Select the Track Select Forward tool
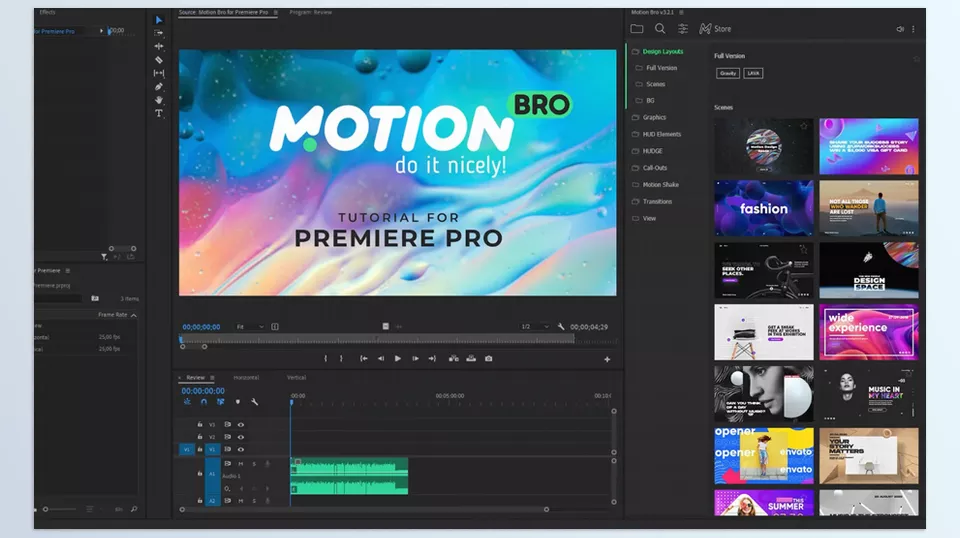The width and height of the screenshot is (960, 538). 159,32
